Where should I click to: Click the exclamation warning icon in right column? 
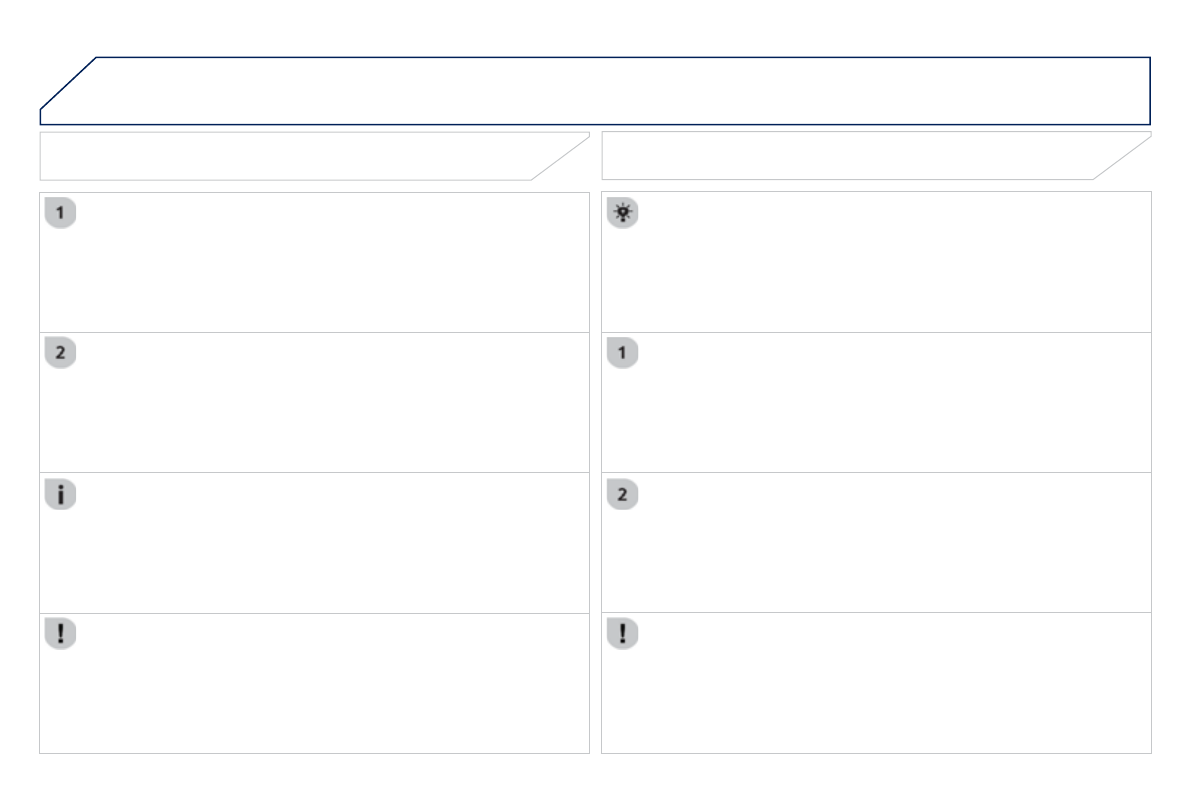(x=623, y=634)
